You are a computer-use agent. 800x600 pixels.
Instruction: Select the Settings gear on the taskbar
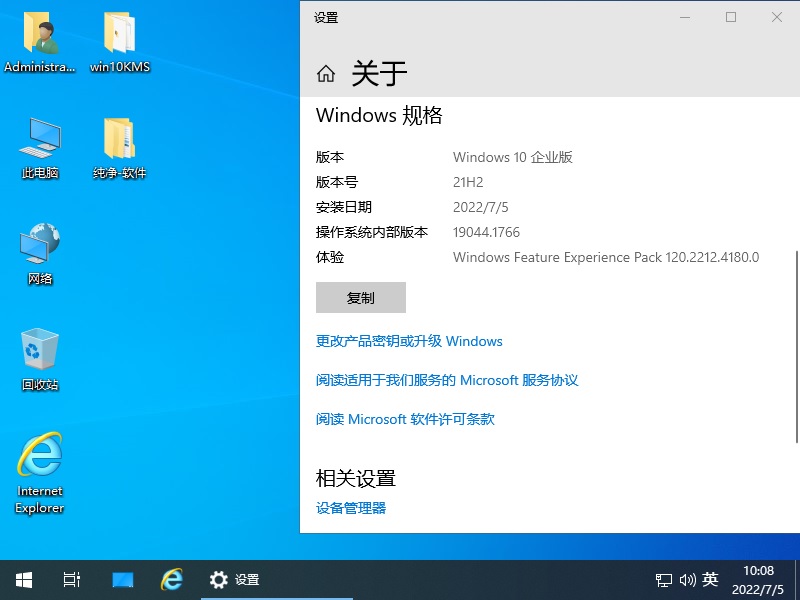[219, 580]
